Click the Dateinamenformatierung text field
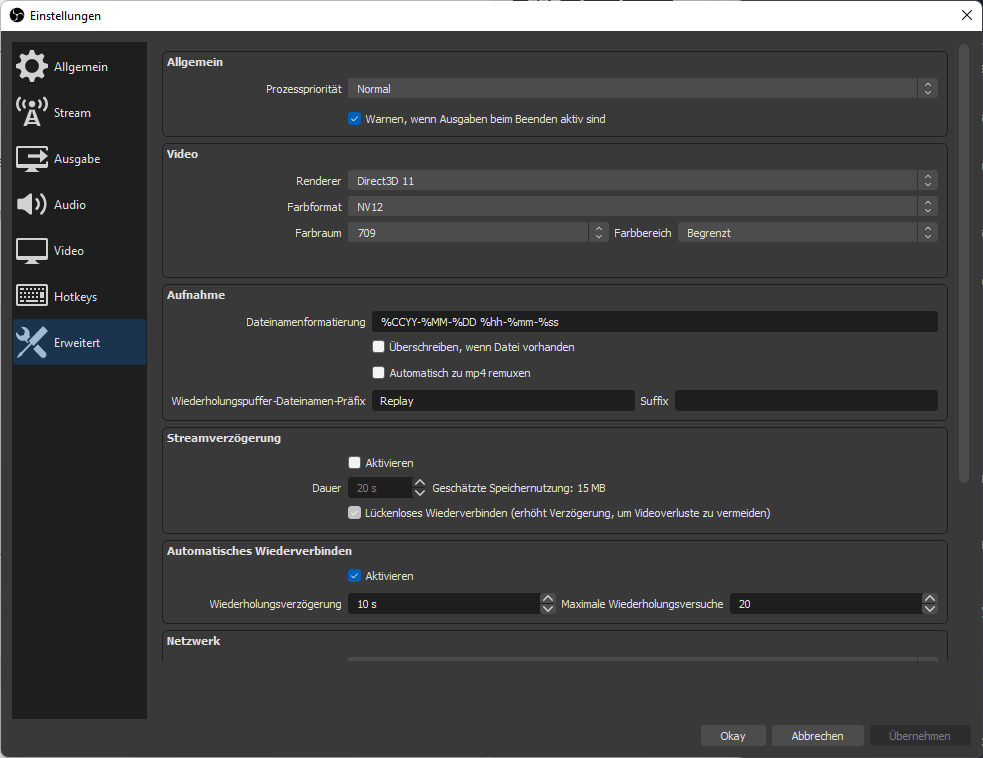The width and height of the screenshot is (983, 758). [x=654, y=322]
